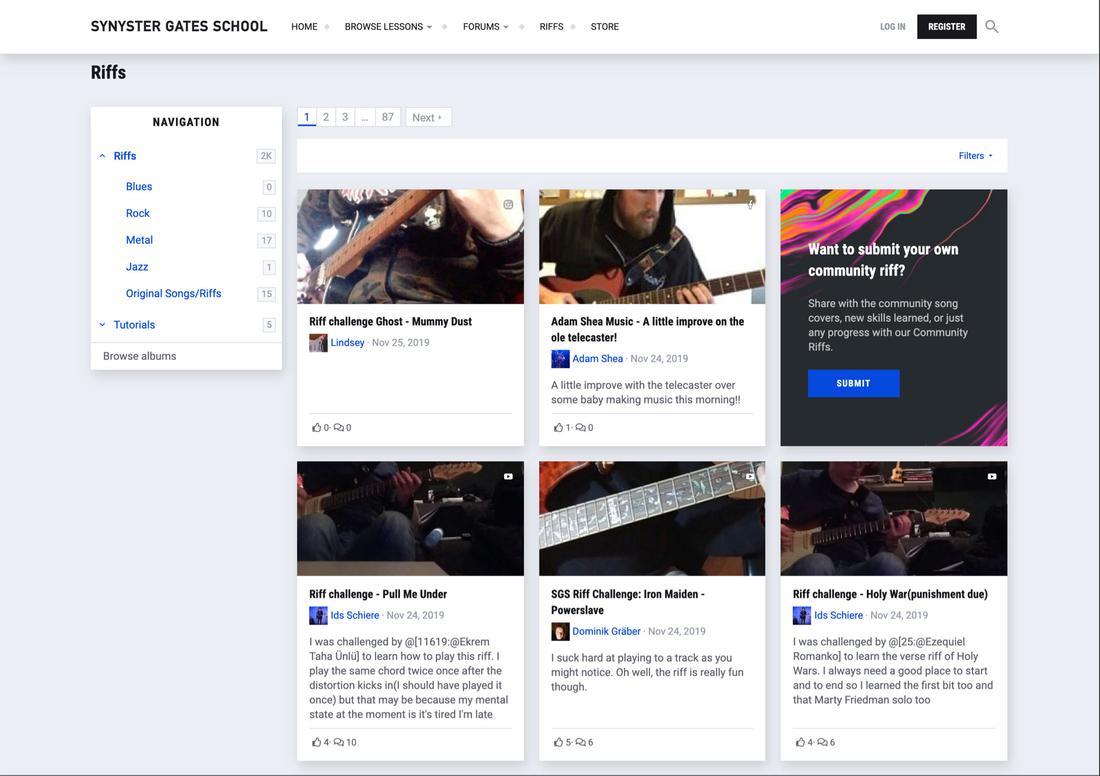This screenshot has width=1100, height=776.
Task: Click comment icon on Holy War post
Action: tap(823, 743)
